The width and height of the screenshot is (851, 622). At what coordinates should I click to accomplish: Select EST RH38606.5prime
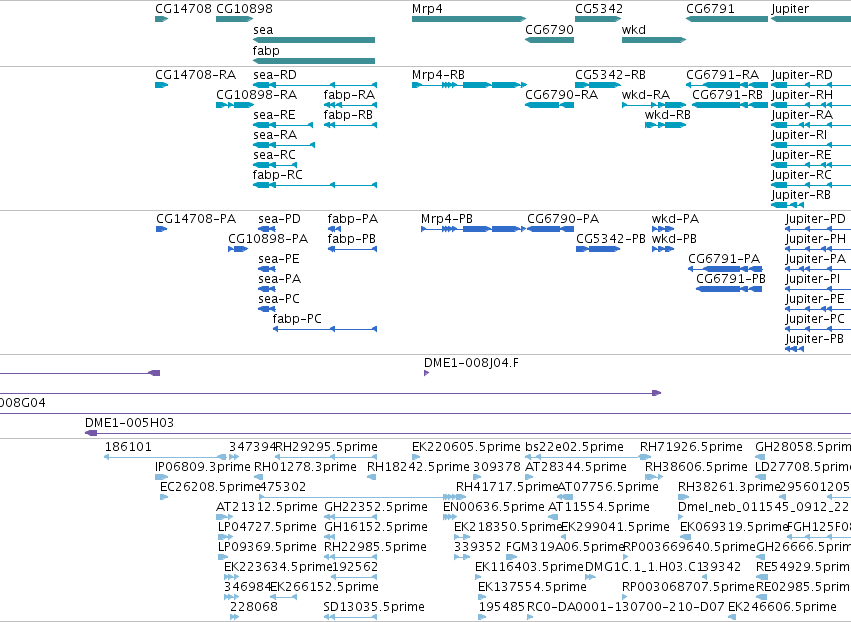654,477
